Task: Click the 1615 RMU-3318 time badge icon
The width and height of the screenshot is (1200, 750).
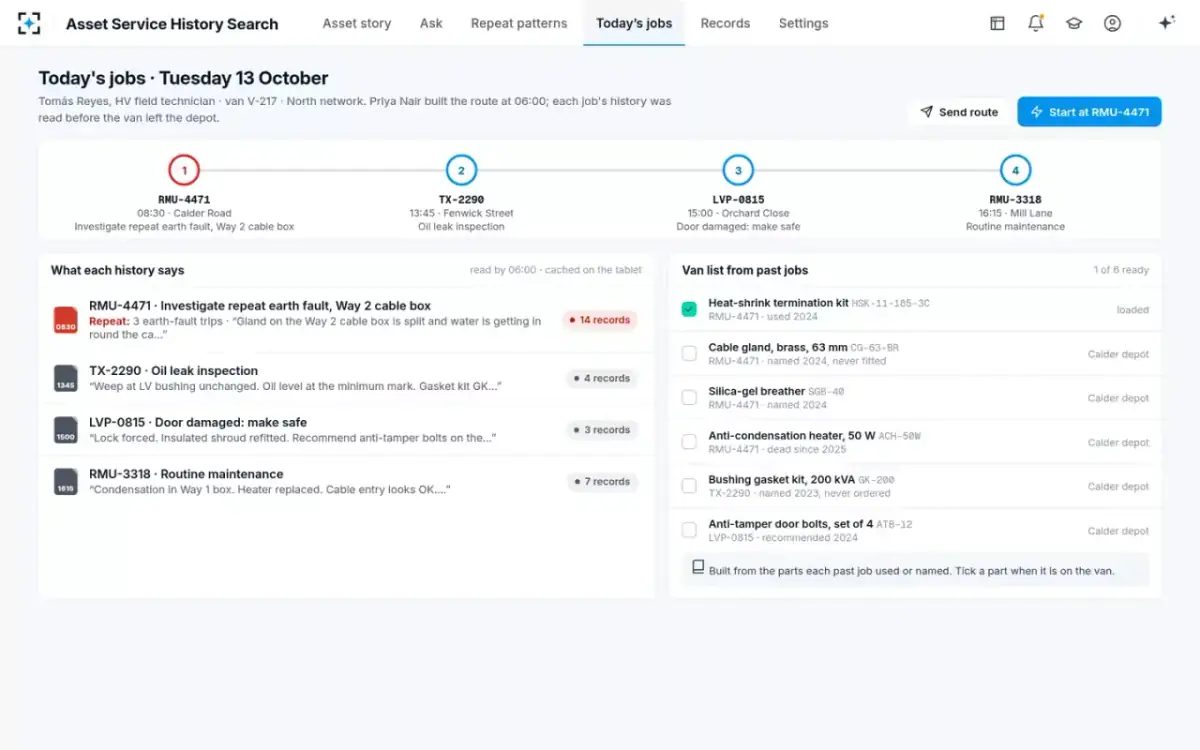Action: tap(65, 482)
